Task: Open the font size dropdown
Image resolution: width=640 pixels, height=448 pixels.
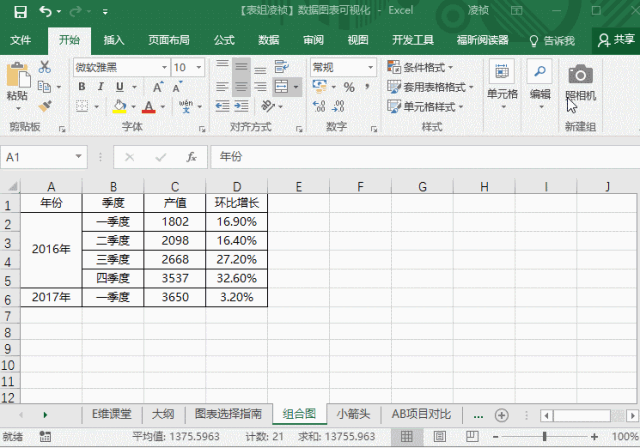Action: 199,67
